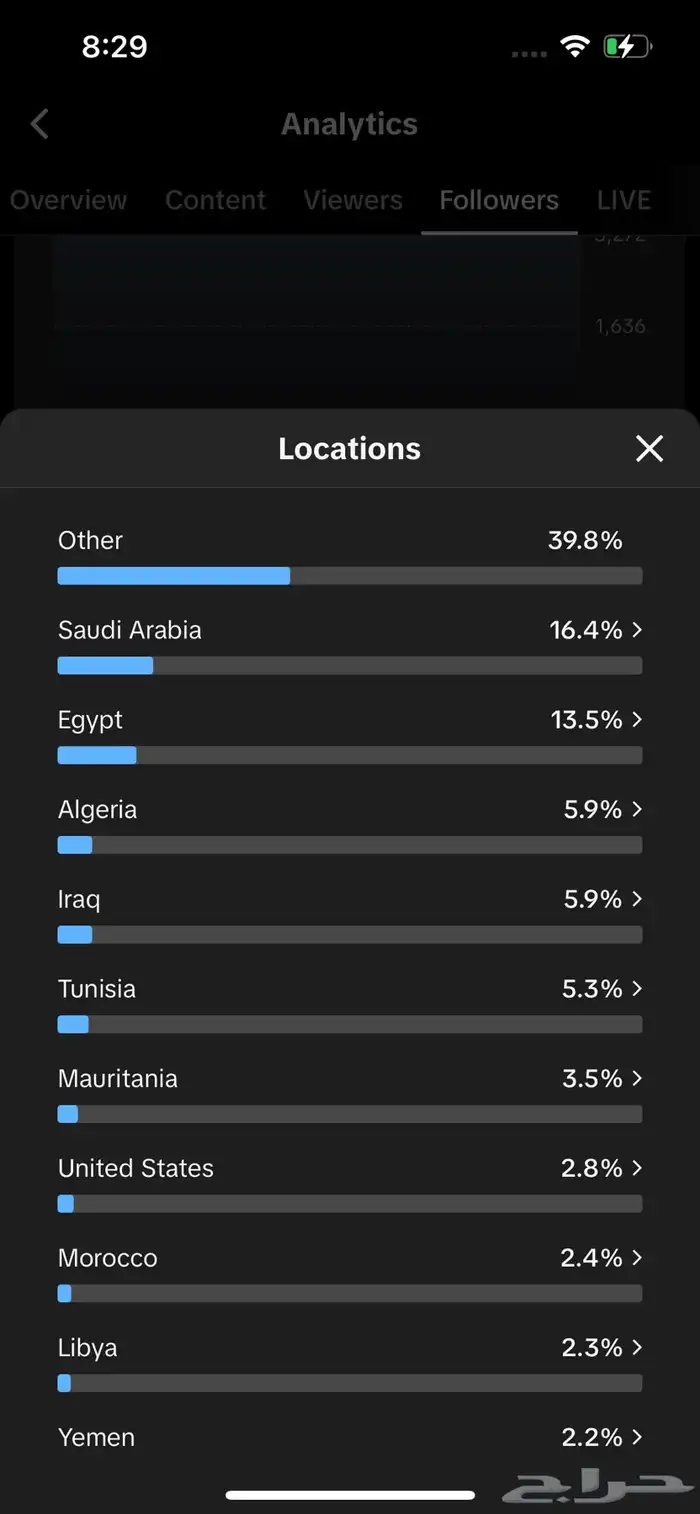Go to the LIVE tab
Screen dimensions: 700x1514
pyautogui.click(x=624, y=200)
